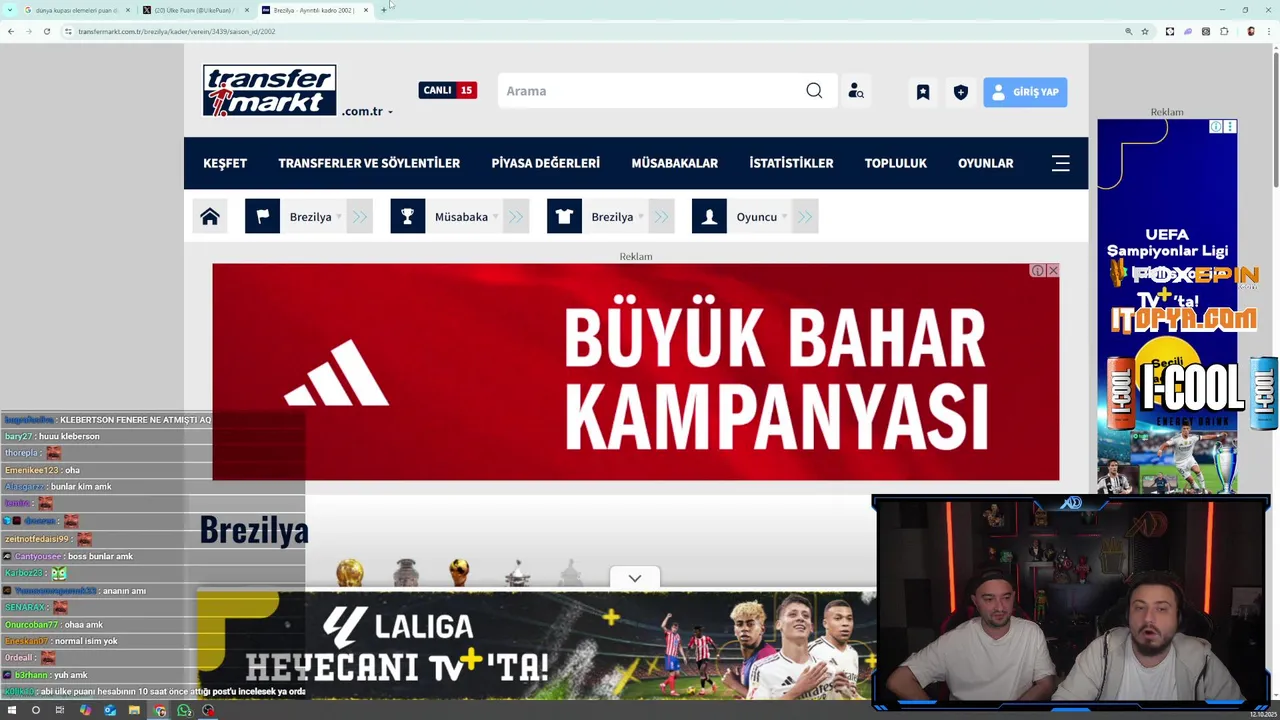Open the İSTATİSTİKLER menu
Image resolution: width=1280 pixels, height=720 pixels.
[x=791, y=163]
